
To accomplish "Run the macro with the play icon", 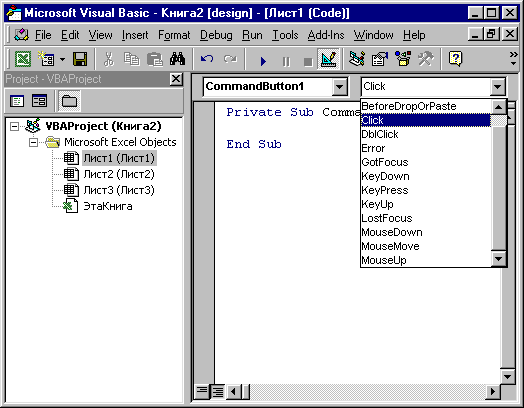I will 263,61.
